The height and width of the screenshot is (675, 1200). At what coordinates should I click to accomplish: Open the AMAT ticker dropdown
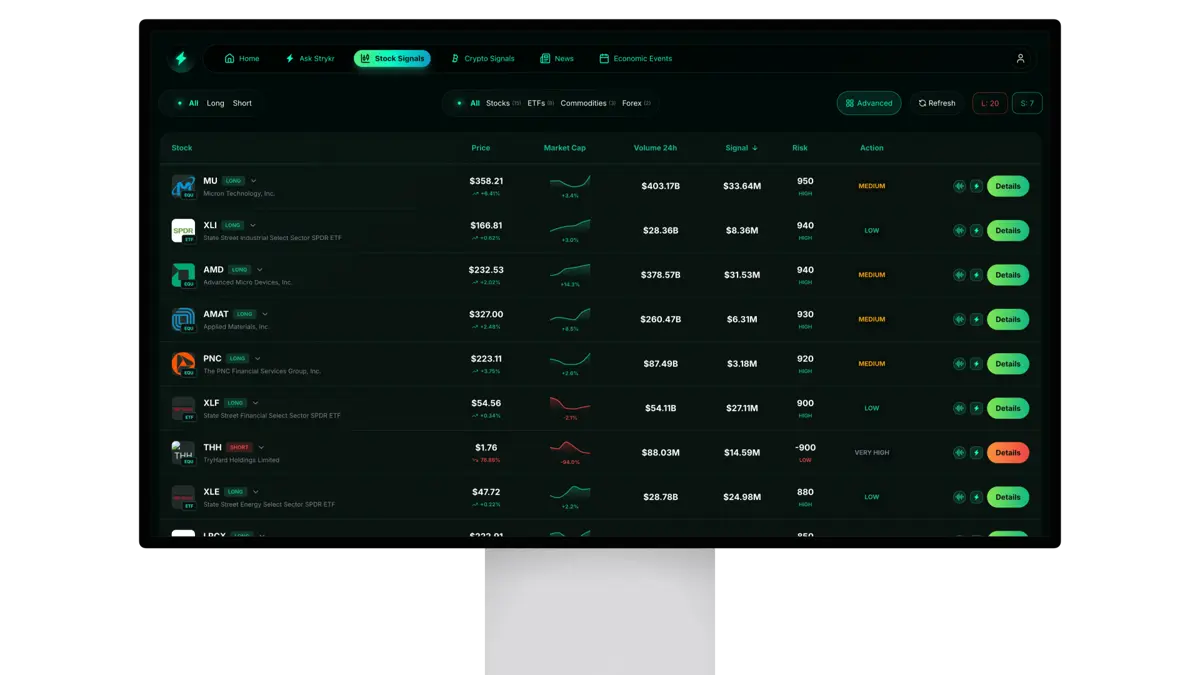[x=265, y=313]
